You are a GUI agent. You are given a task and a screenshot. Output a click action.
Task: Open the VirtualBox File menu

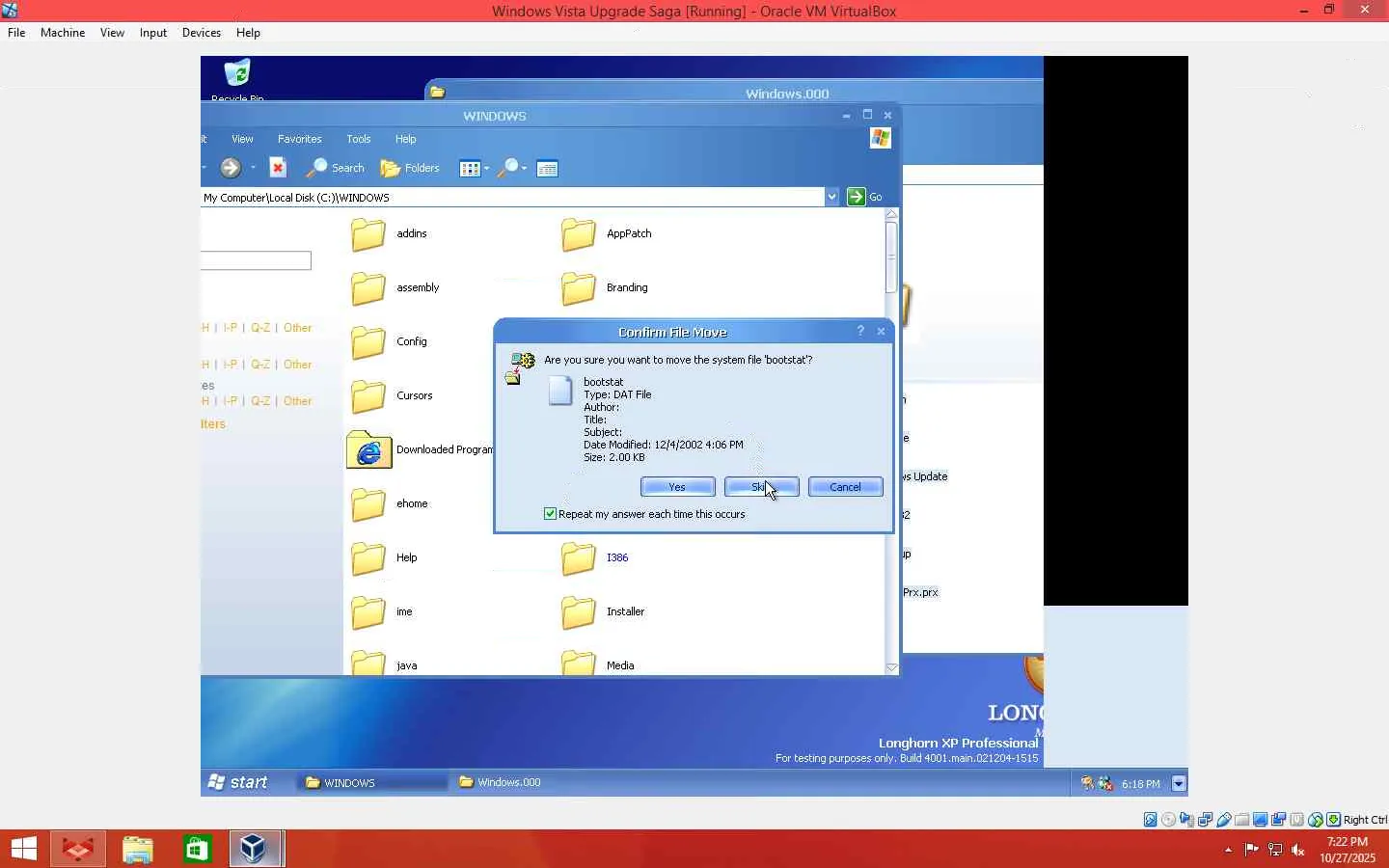tap(16, 33)
